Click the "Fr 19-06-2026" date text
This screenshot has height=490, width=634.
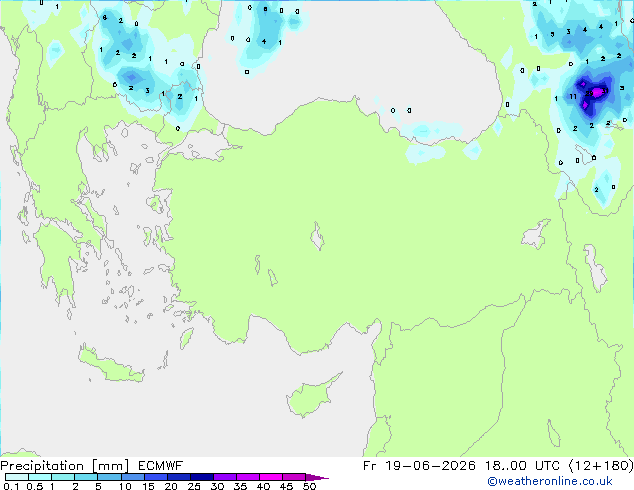click(419, 466)
